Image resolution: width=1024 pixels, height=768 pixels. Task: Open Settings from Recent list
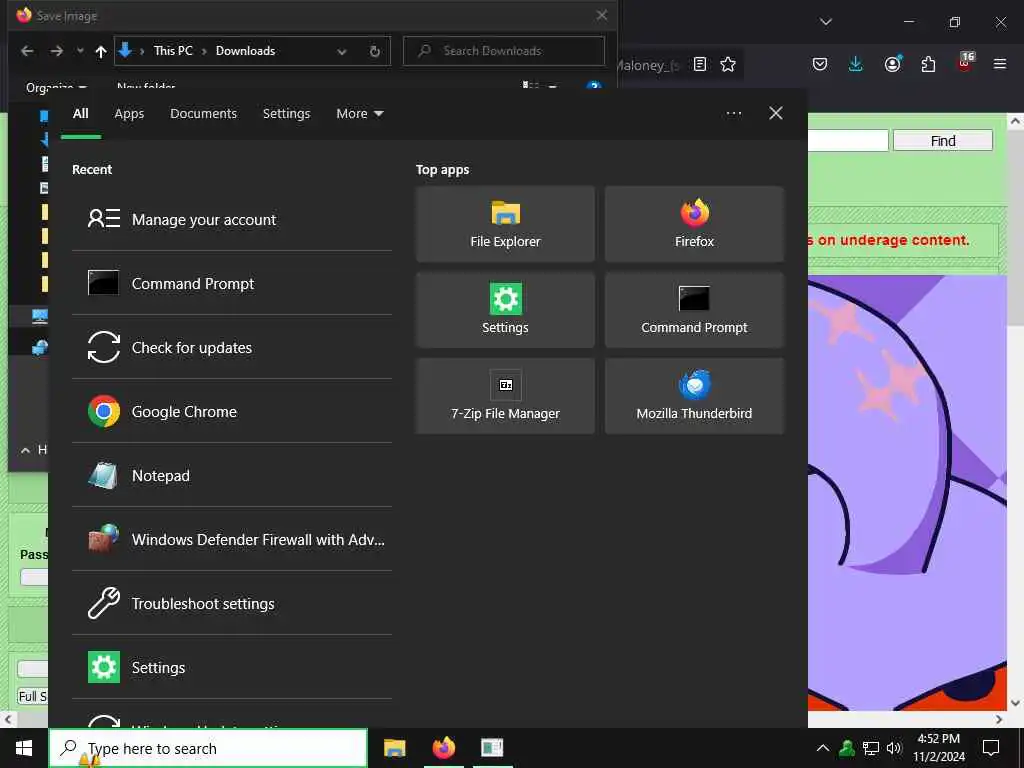click(x=232, y=667)
